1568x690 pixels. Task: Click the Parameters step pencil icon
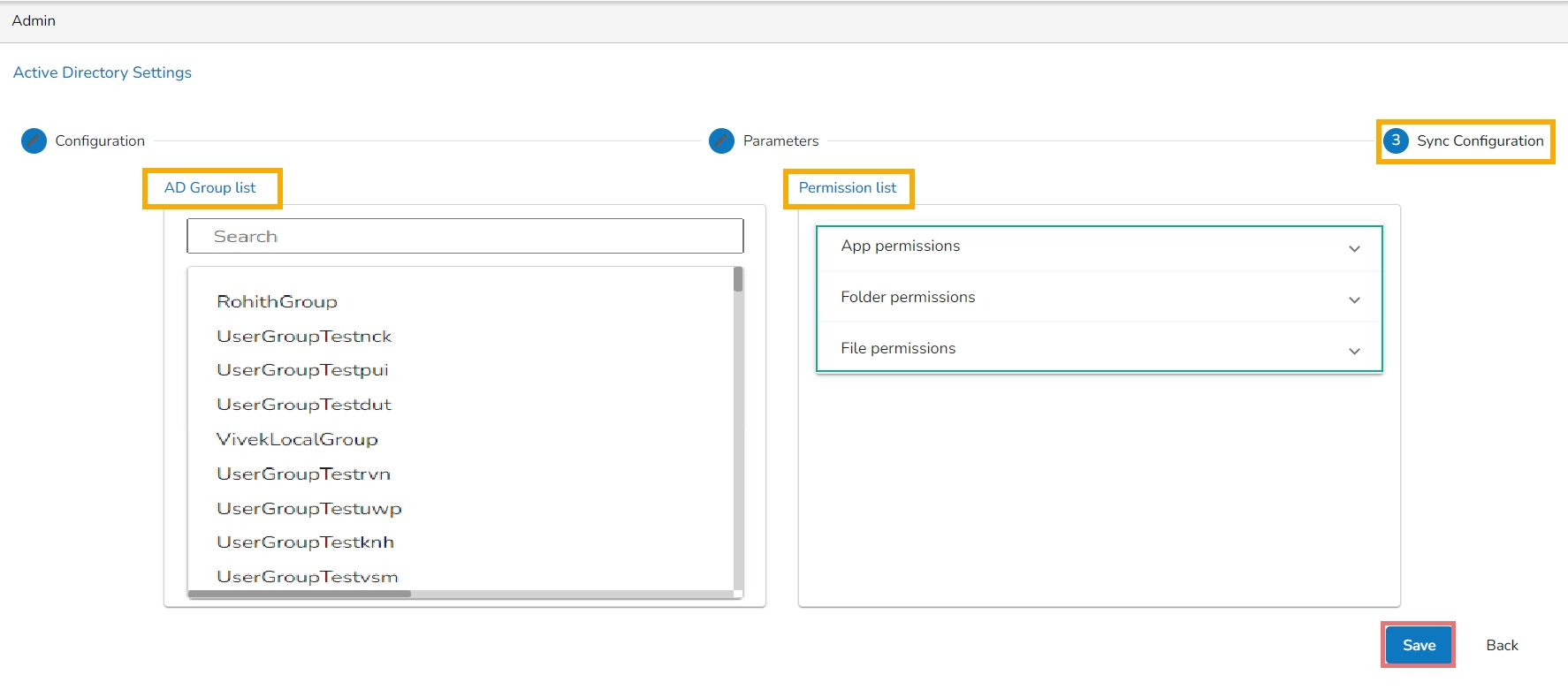point(721,140)
